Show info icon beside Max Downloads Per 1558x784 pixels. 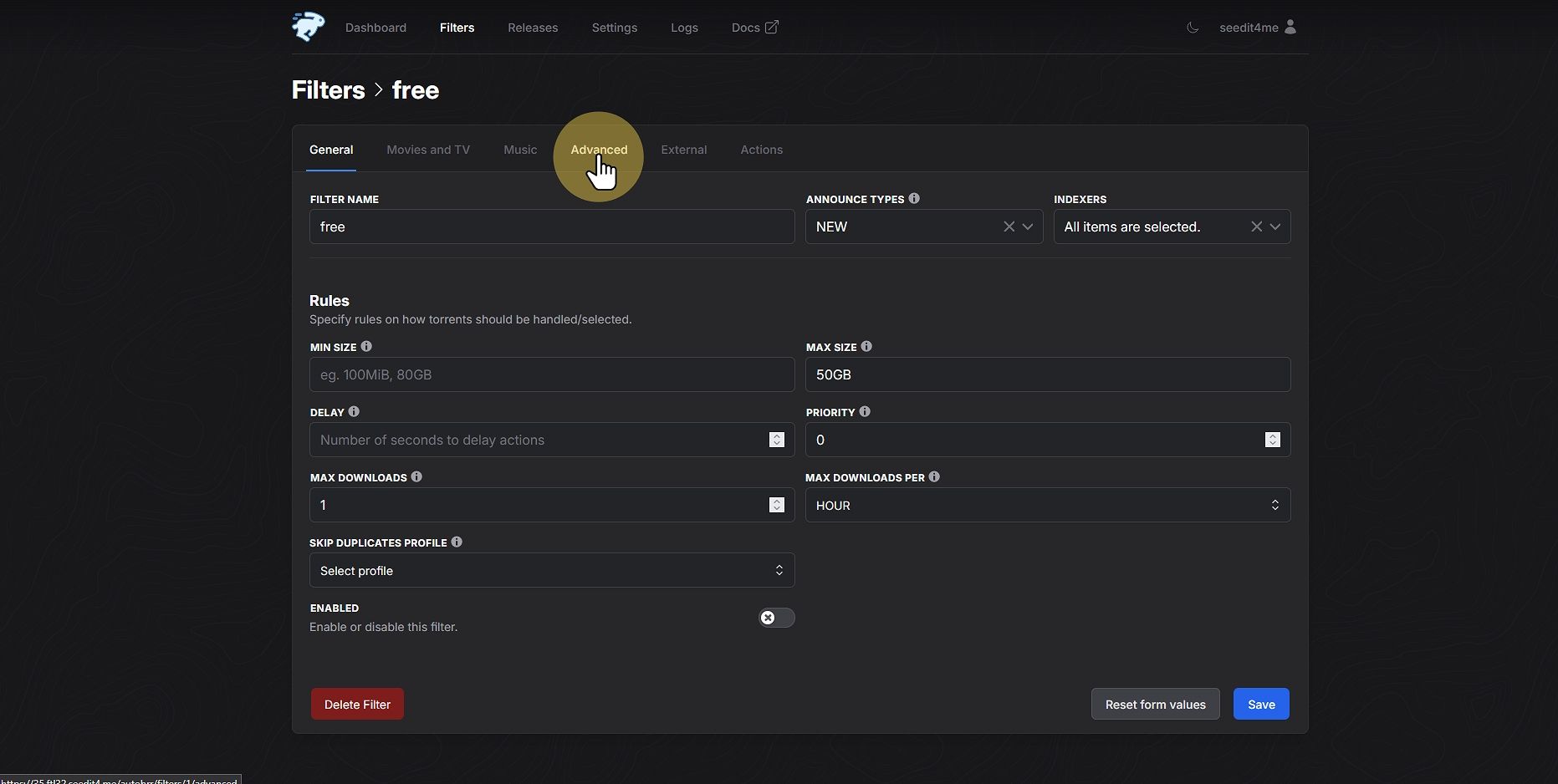click(x=934, y=476)
